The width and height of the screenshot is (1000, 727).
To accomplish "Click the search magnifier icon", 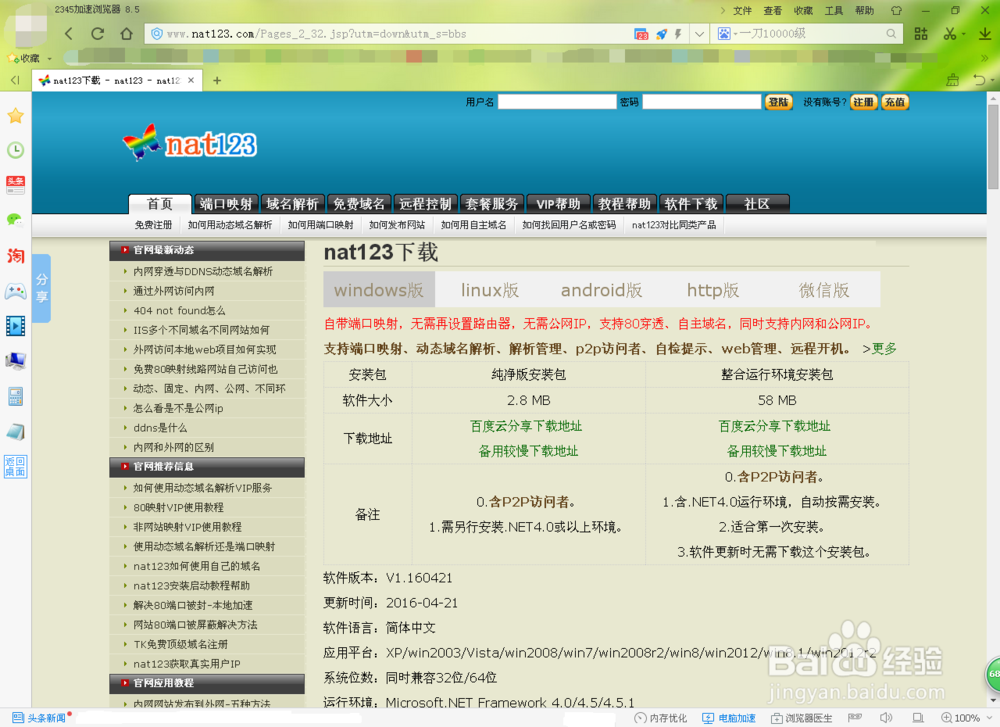I will (891, 34).
